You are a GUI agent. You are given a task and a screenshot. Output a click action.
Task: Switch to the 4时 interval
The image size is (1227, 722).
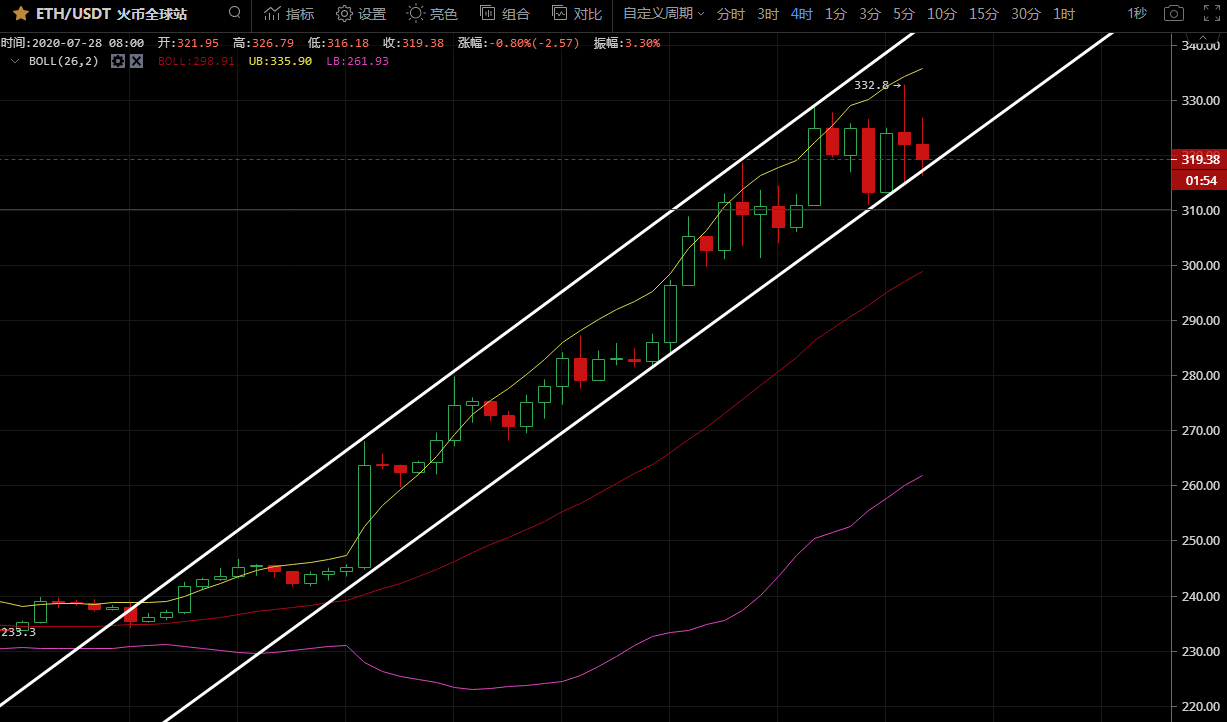pyautogui.click(x=801, y=14)
